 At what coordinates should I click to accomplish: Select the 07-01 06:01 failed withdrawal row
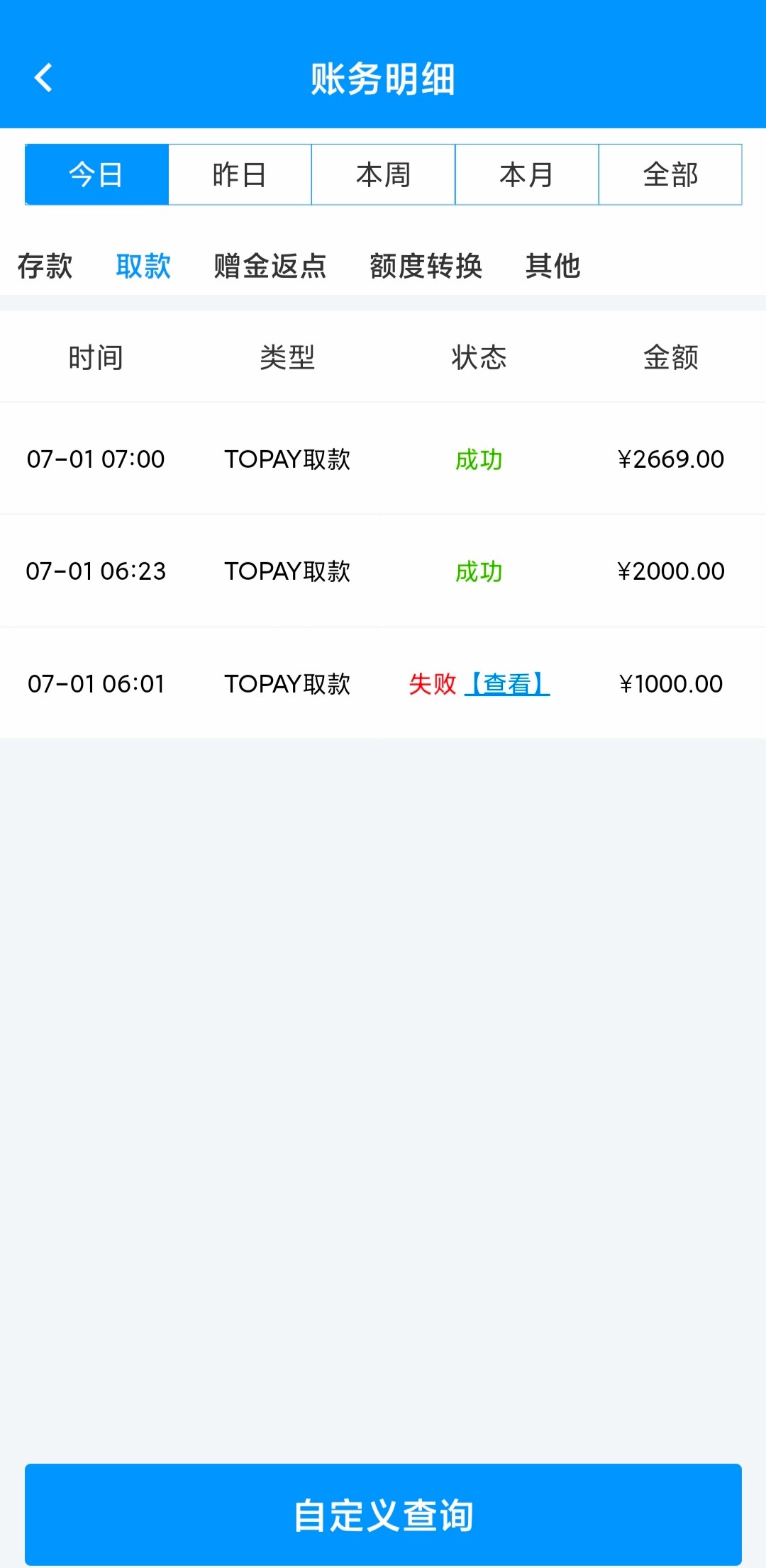tap(96, 684)
